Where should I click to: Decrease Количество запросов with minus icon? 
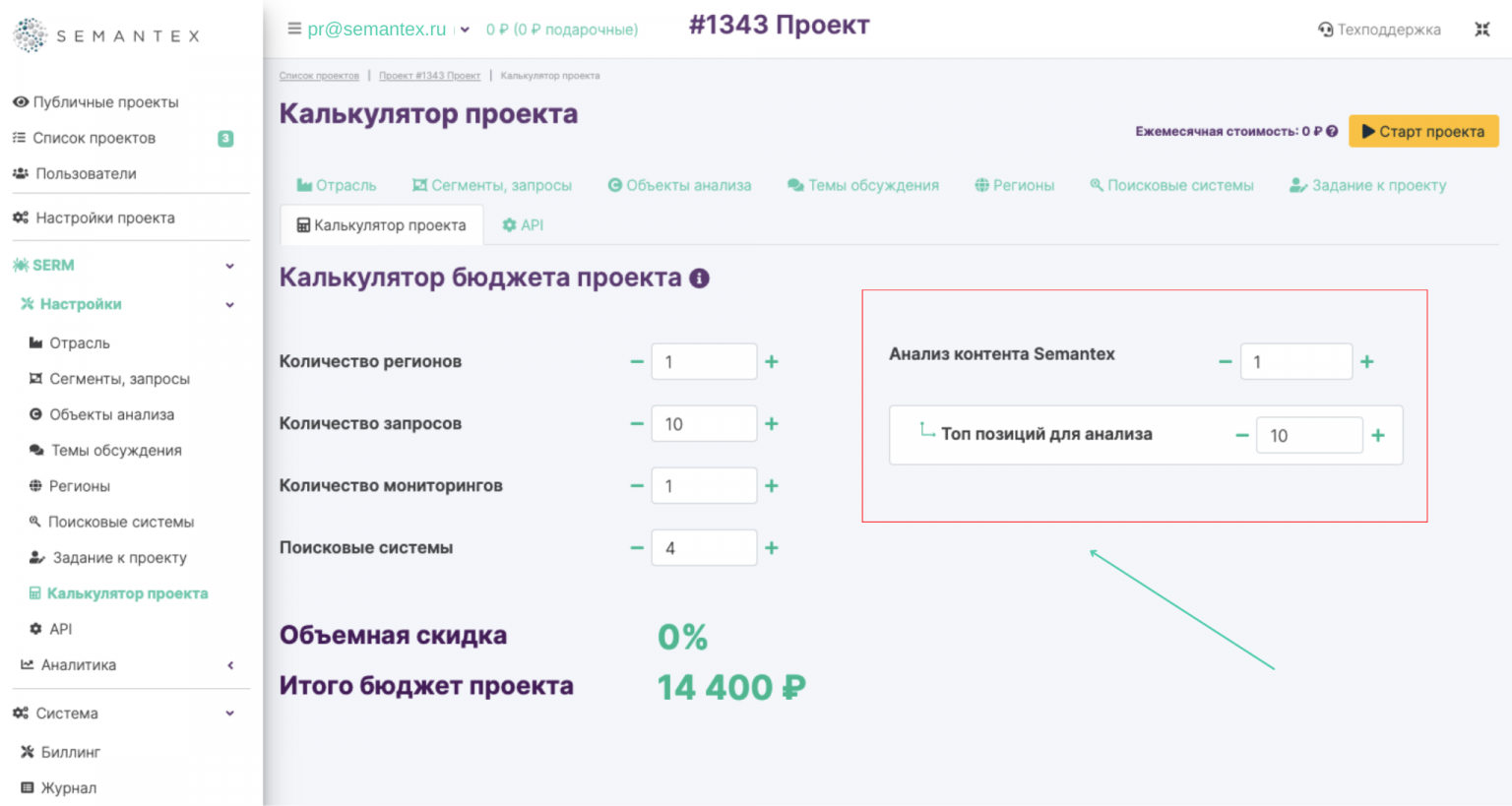point(637,424)
